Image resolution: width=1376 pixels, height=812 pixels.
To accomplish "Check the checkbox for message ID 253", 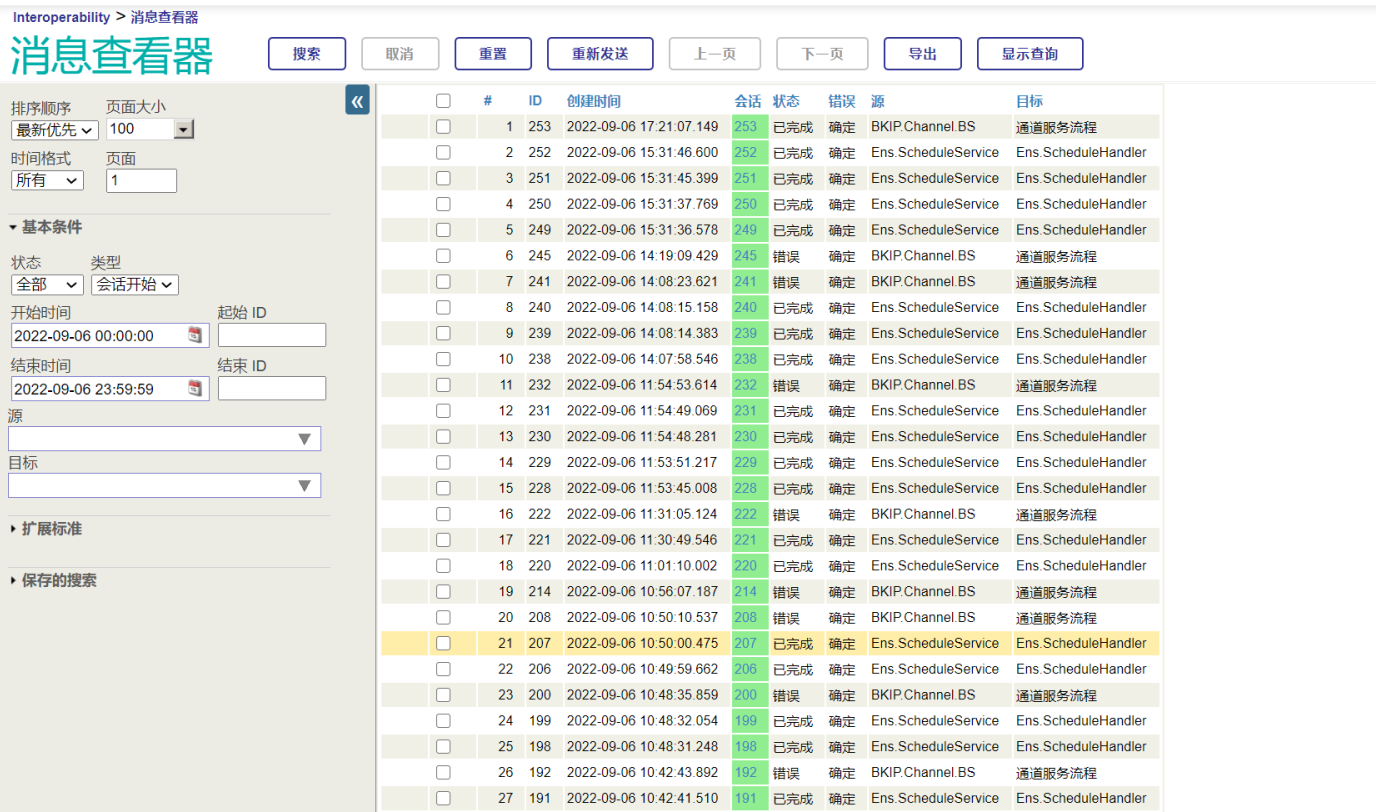I will [443, 127].
